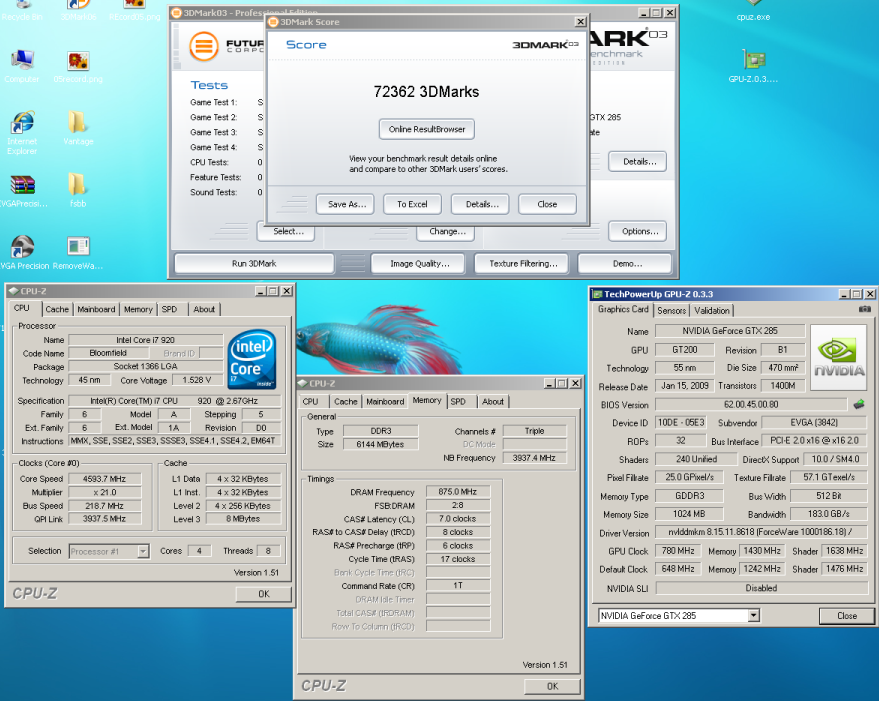Open Image Quality... settings

[419, 264]
